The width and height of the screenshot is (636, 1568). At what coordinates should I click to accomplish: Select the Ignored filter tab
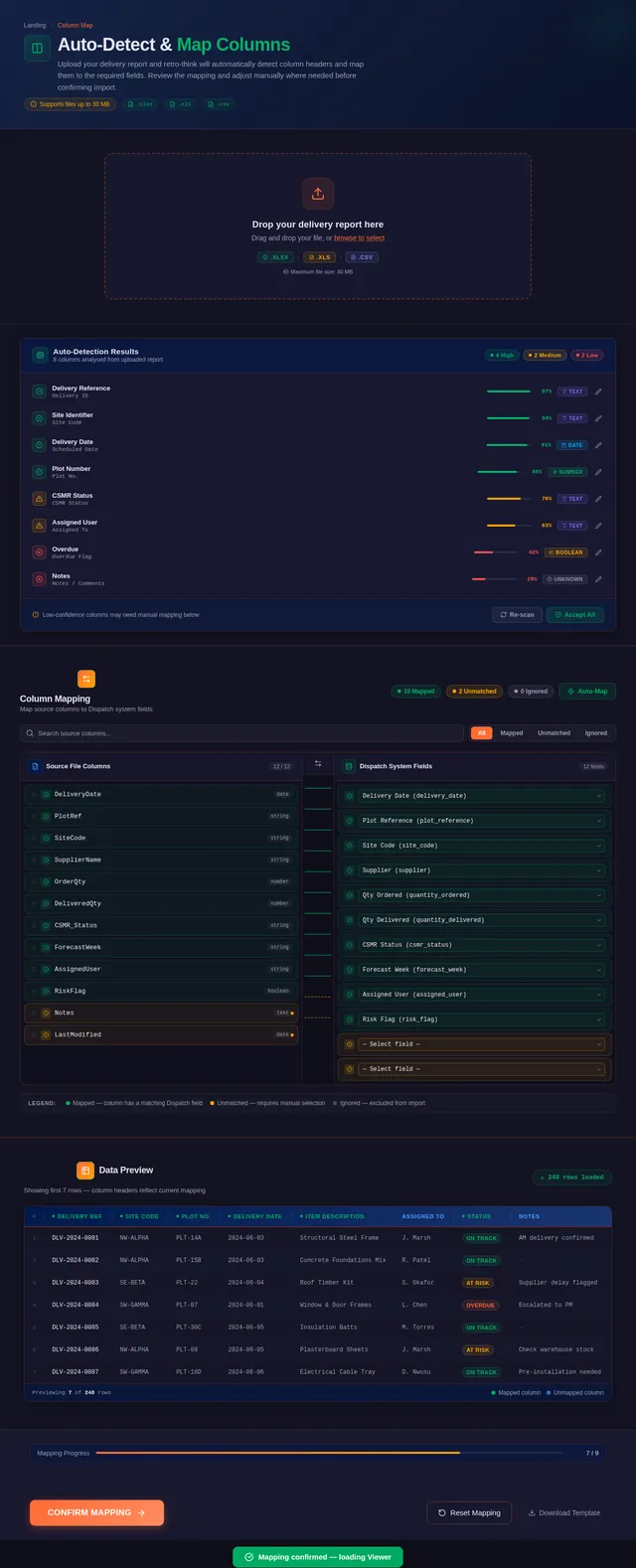[x=596, y=733]
